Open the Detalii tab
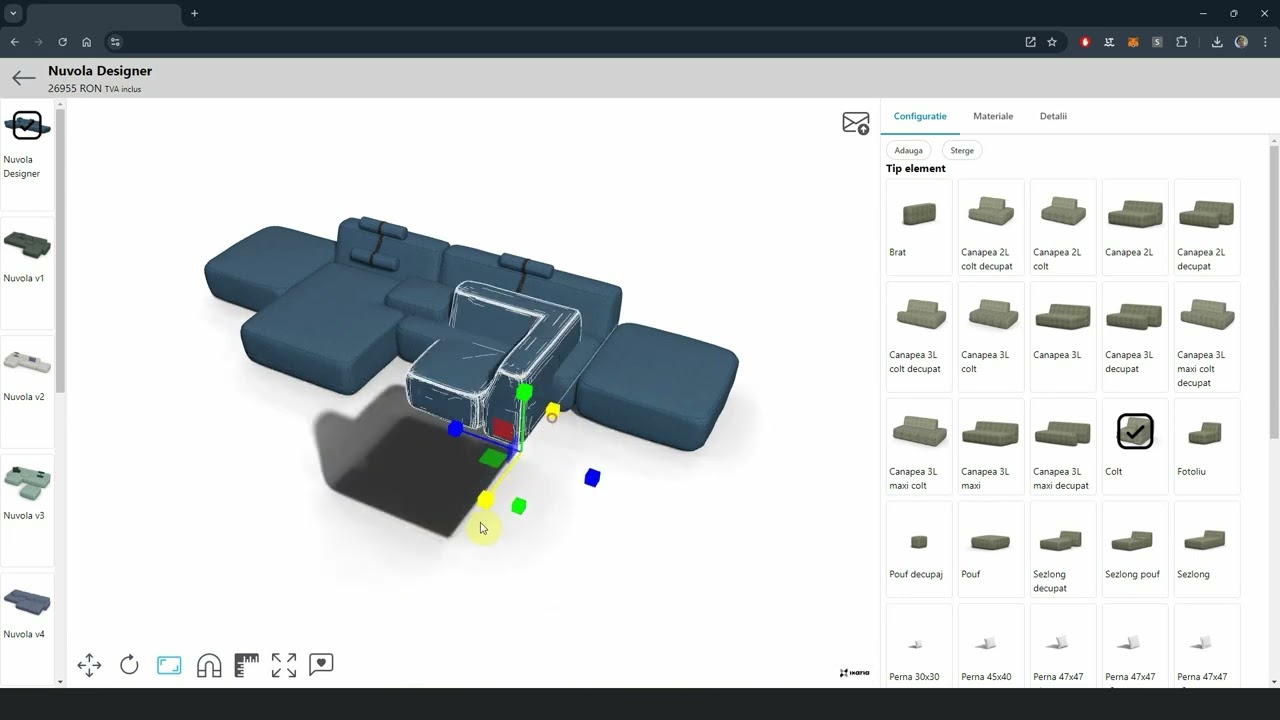The width and height of the screenshot is (1280, 720). (x=1053, y=116)
